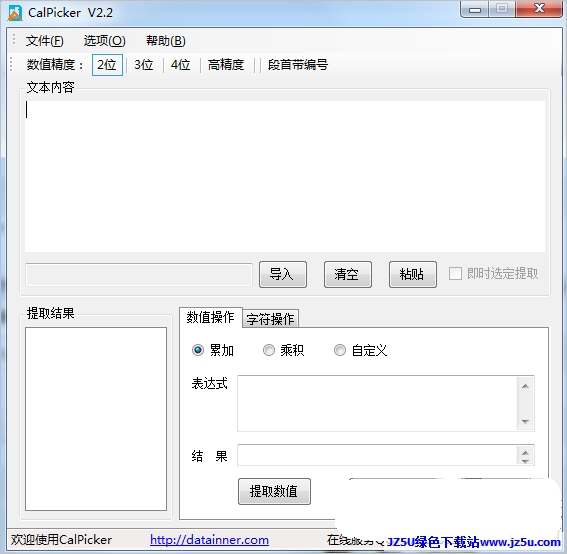Click the 表达式 scrollbar down arrow

pyautogui.click(x=525, y=422)
